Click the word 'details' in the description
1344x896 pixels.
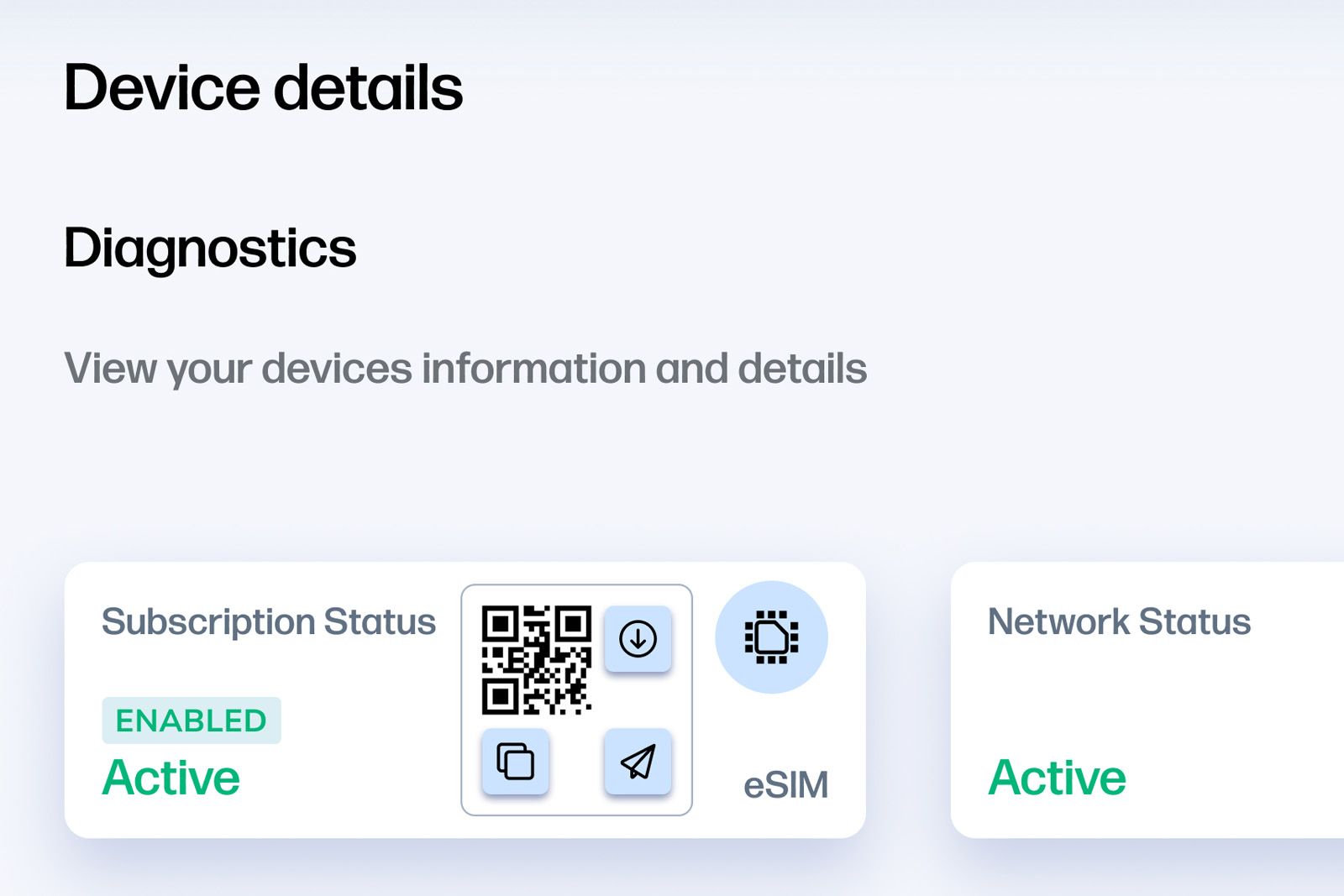(802, 369)
